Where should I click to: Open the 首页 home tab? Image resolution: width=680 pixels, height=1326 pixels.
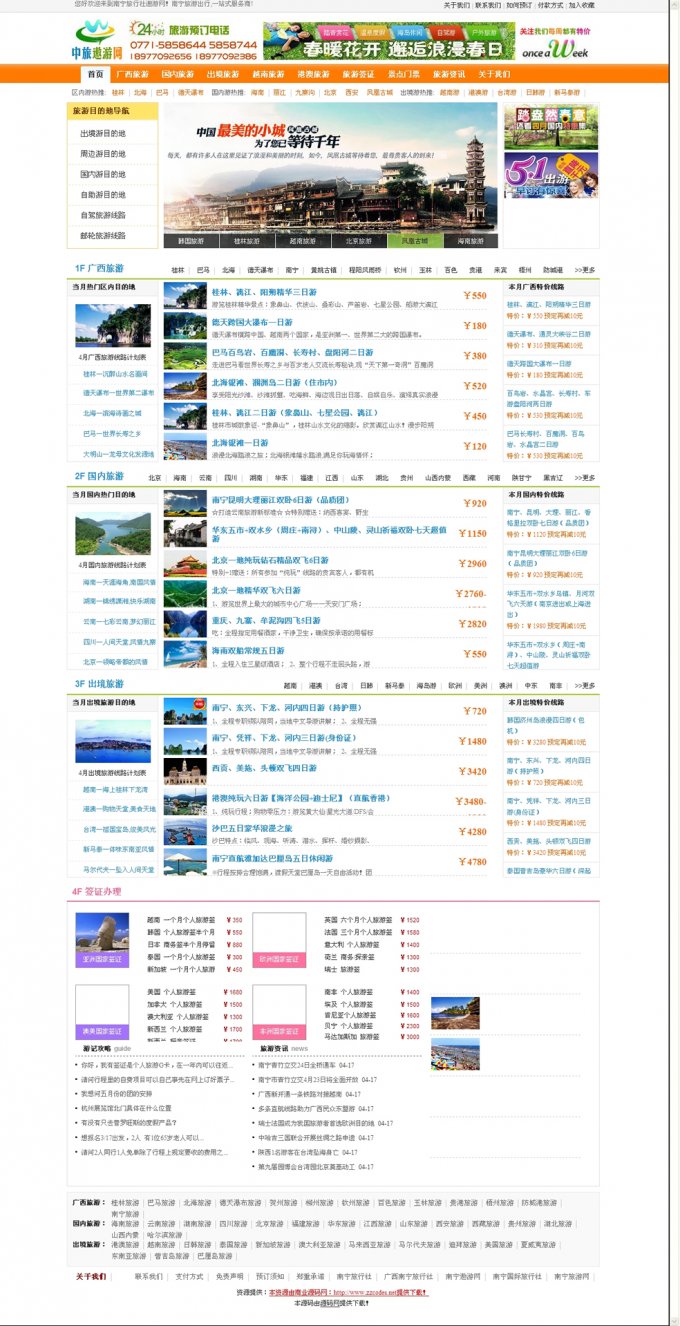pos(95,75)
